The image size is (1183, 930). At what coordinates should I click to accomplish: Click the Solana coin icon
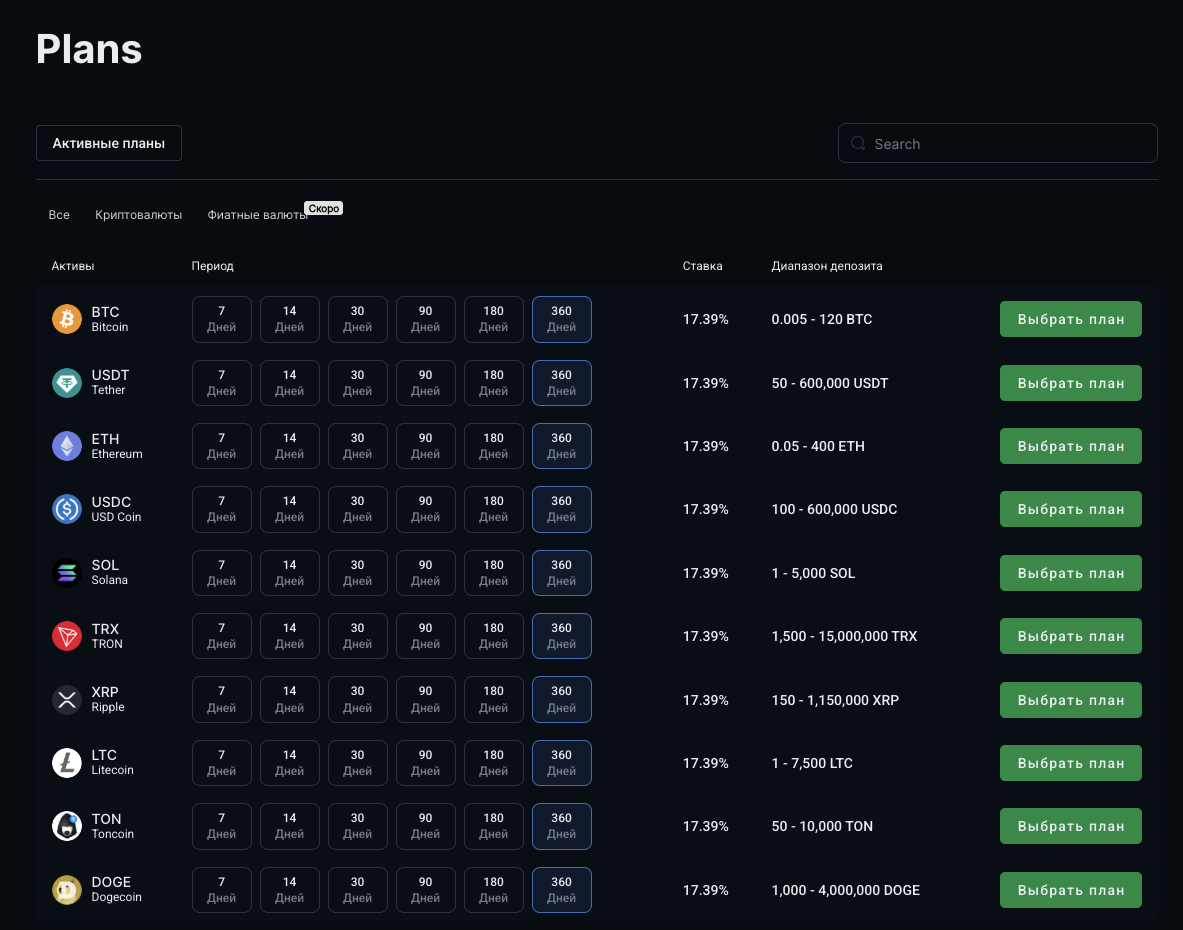point(66,572)
